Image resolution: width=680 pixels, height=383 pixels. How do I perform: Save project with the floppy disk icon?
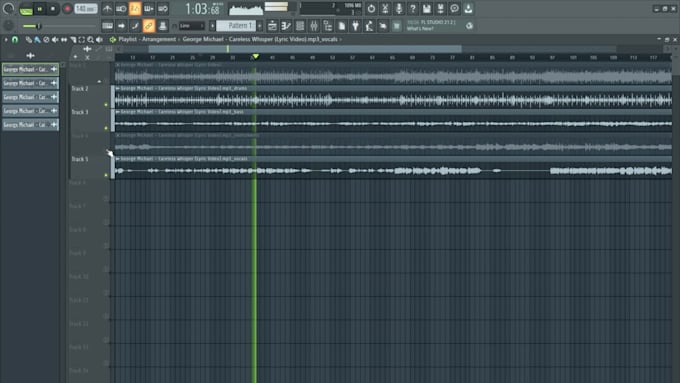pyautogui.click(x=427, y=9)
